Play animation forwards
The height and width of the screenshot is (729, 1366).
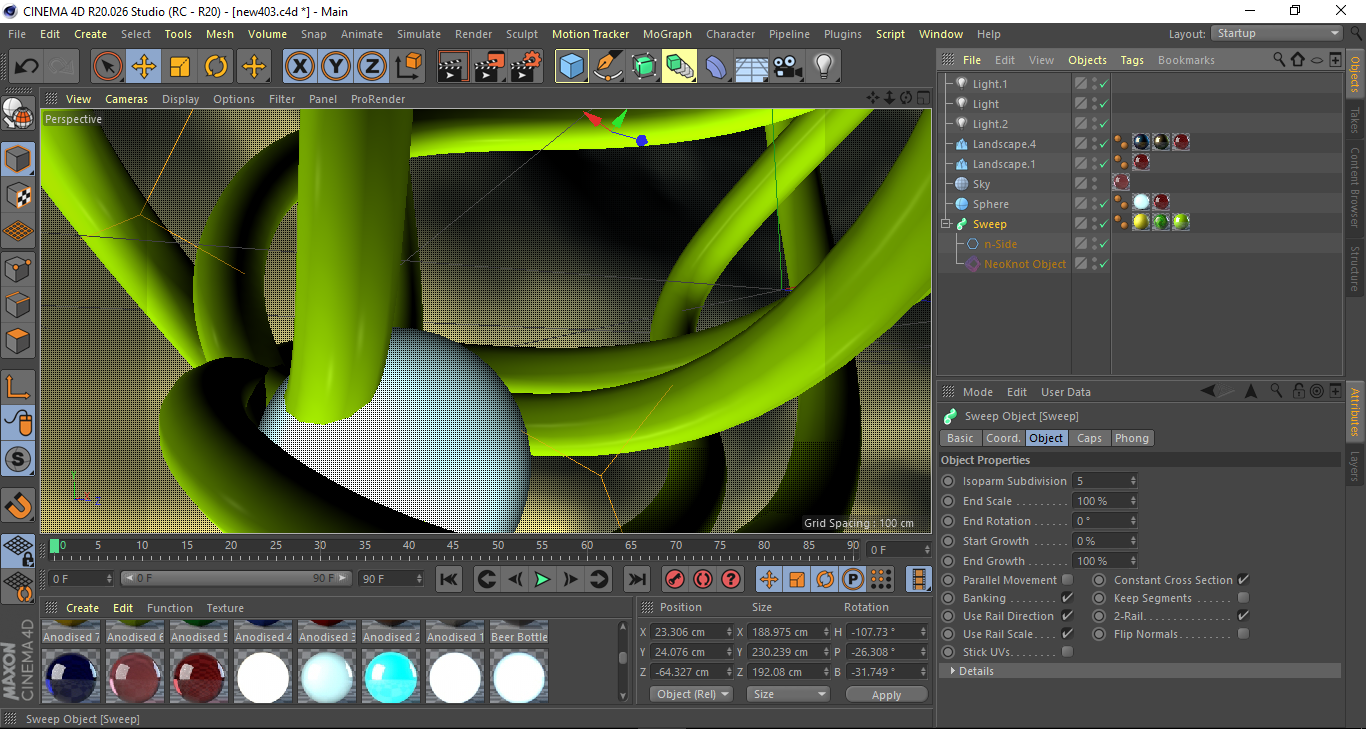point(542,579)
